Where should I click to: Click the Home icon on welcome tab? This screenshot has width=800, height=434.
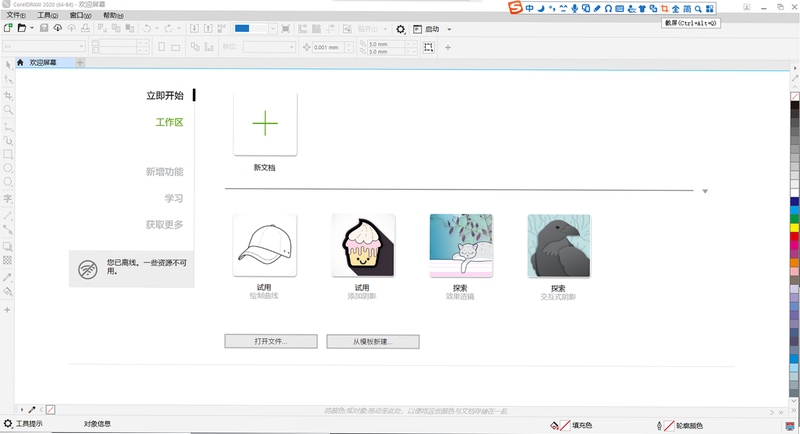(20, 62)
